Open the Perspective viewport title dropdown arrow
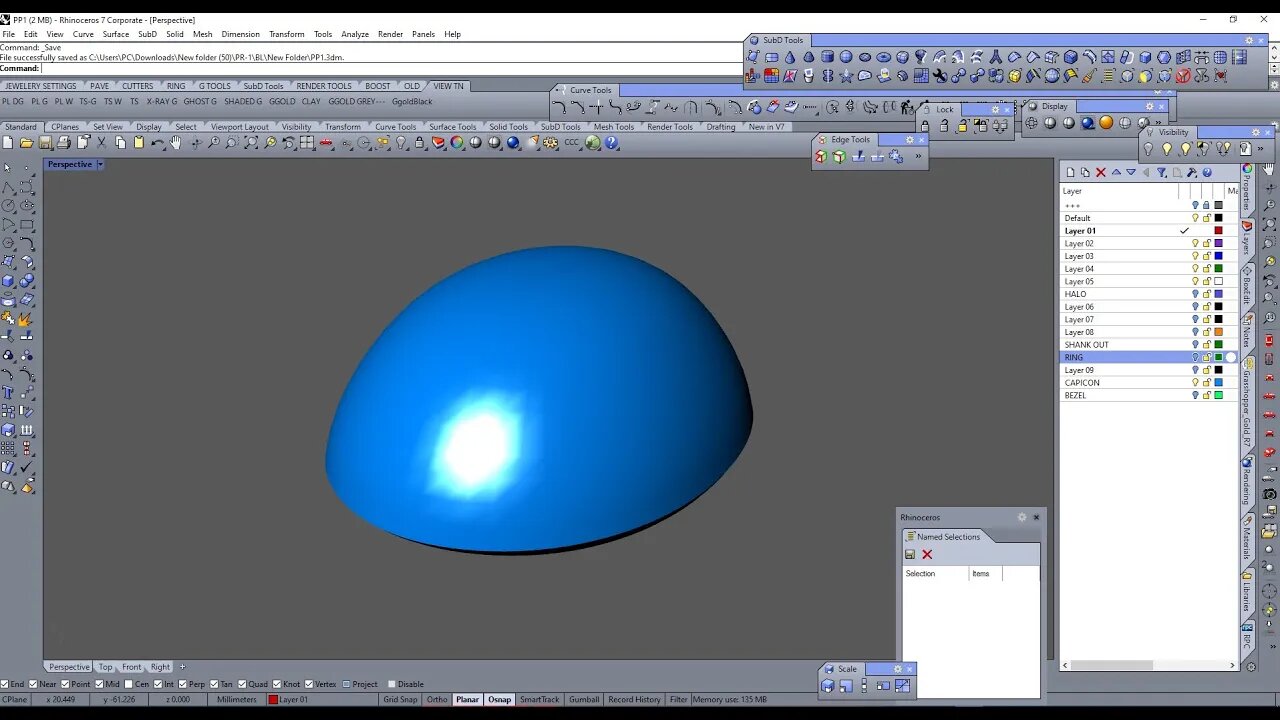 coord(100,164)
